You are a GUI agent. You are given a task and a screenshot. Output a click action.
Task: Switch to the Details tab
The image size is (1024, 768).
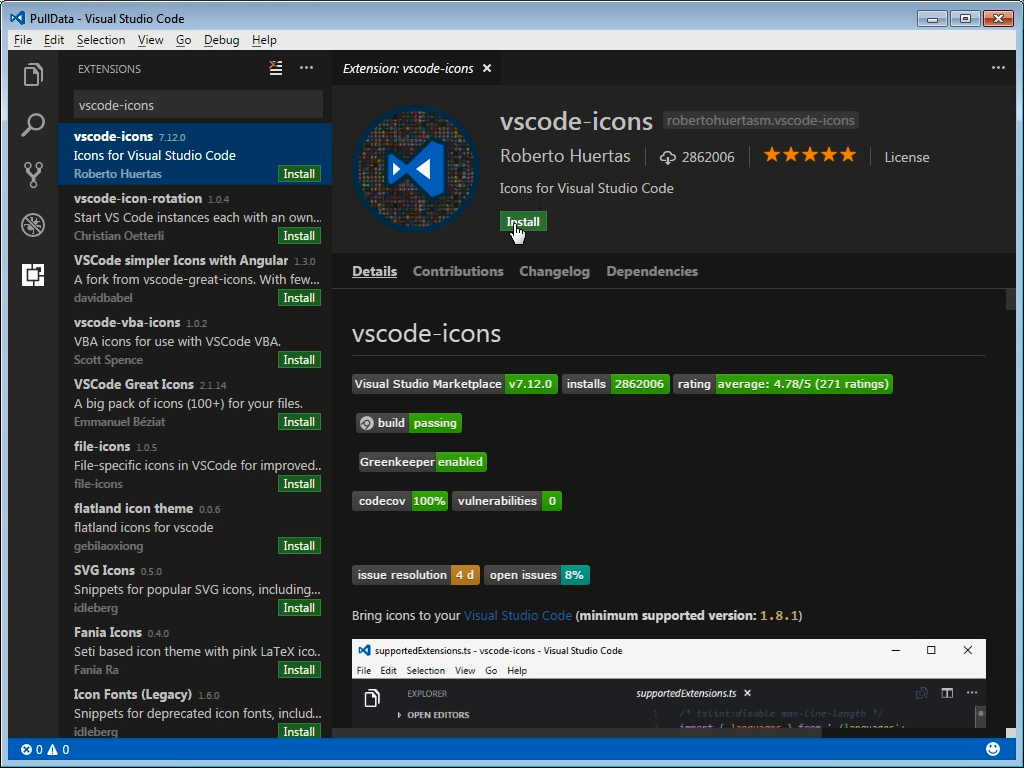pyautogui.click(x=374, y=271)
